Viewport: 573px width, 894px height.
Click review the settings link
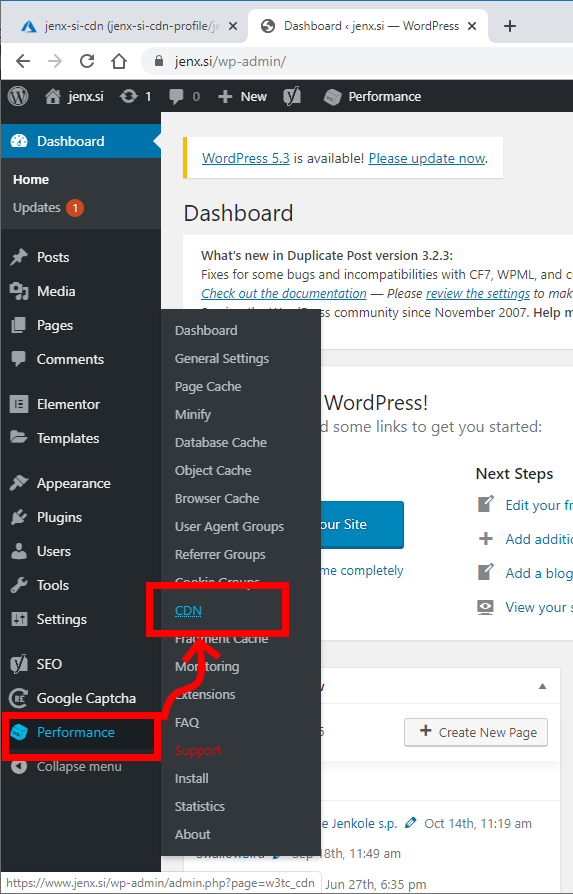click(478, 294)
